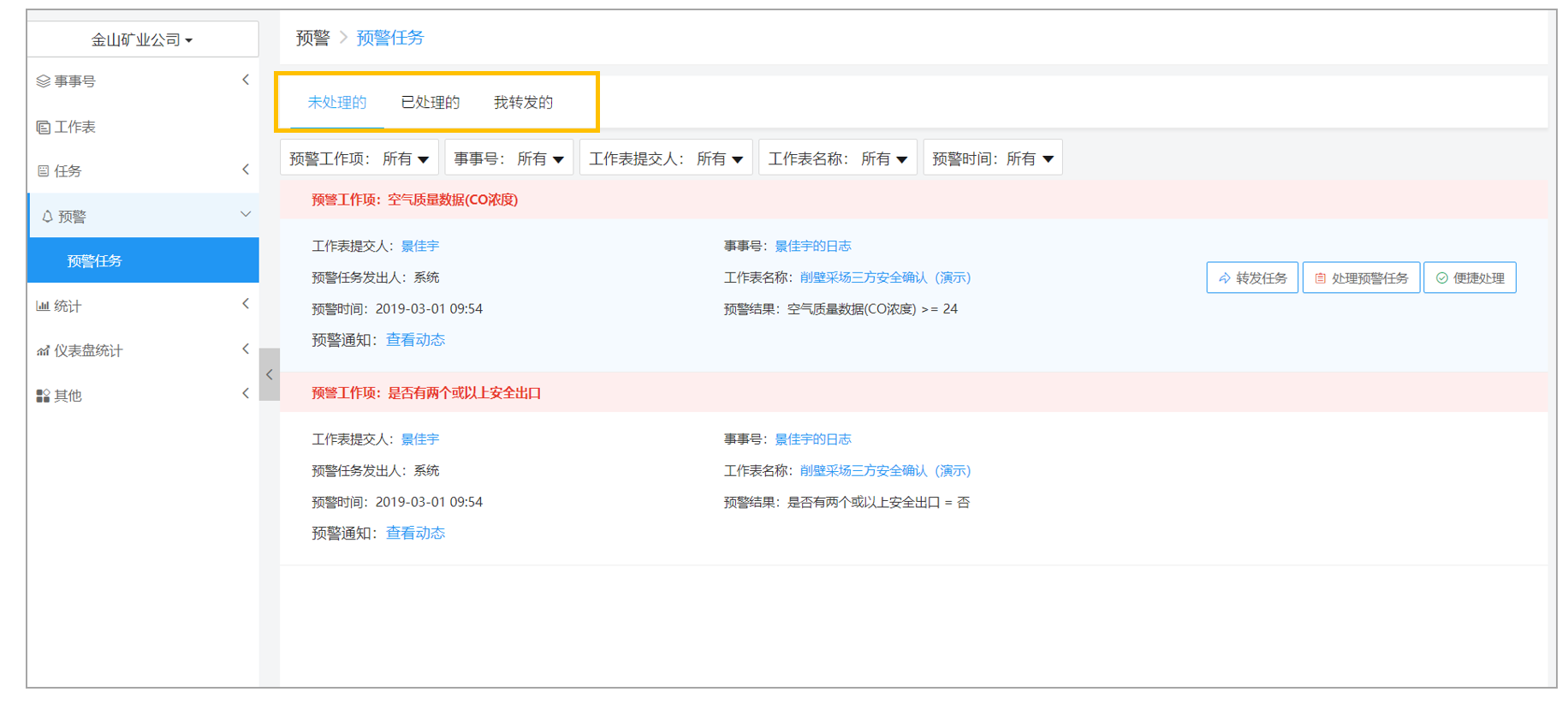Click 预警时间 2019-03-01 09:54 in CO浓度 alert
1568x704 pixels.
[397, 309]
